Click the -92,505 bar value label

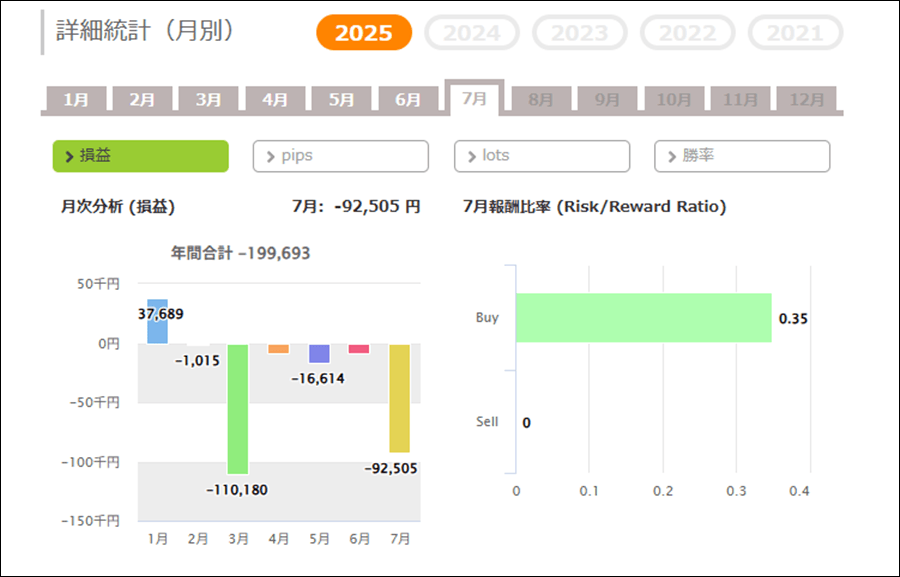(x=391, y=468)
